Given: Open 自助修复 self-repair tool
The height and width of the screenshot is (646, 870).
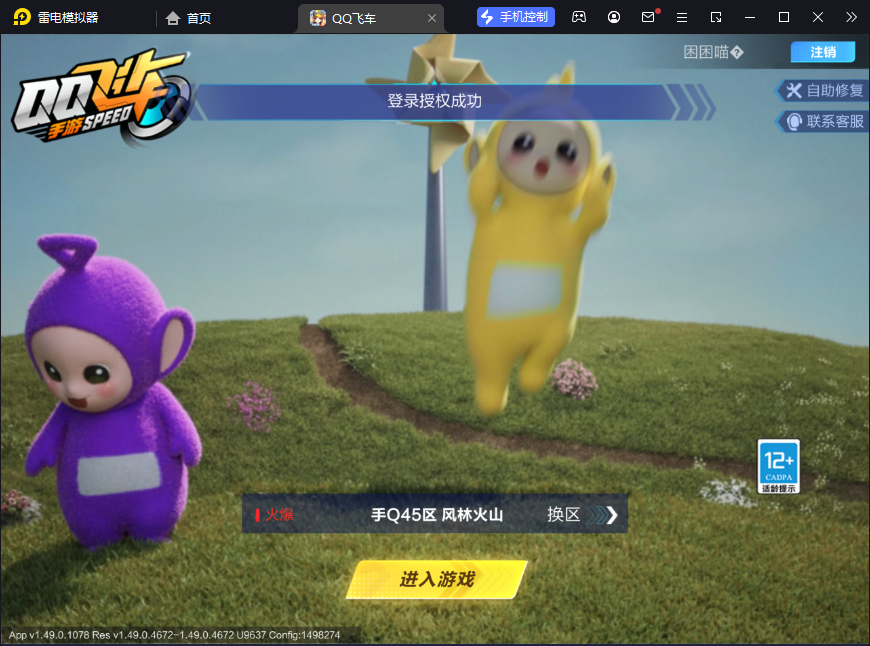Looking at the screenshot, I should tap(822, 90).
